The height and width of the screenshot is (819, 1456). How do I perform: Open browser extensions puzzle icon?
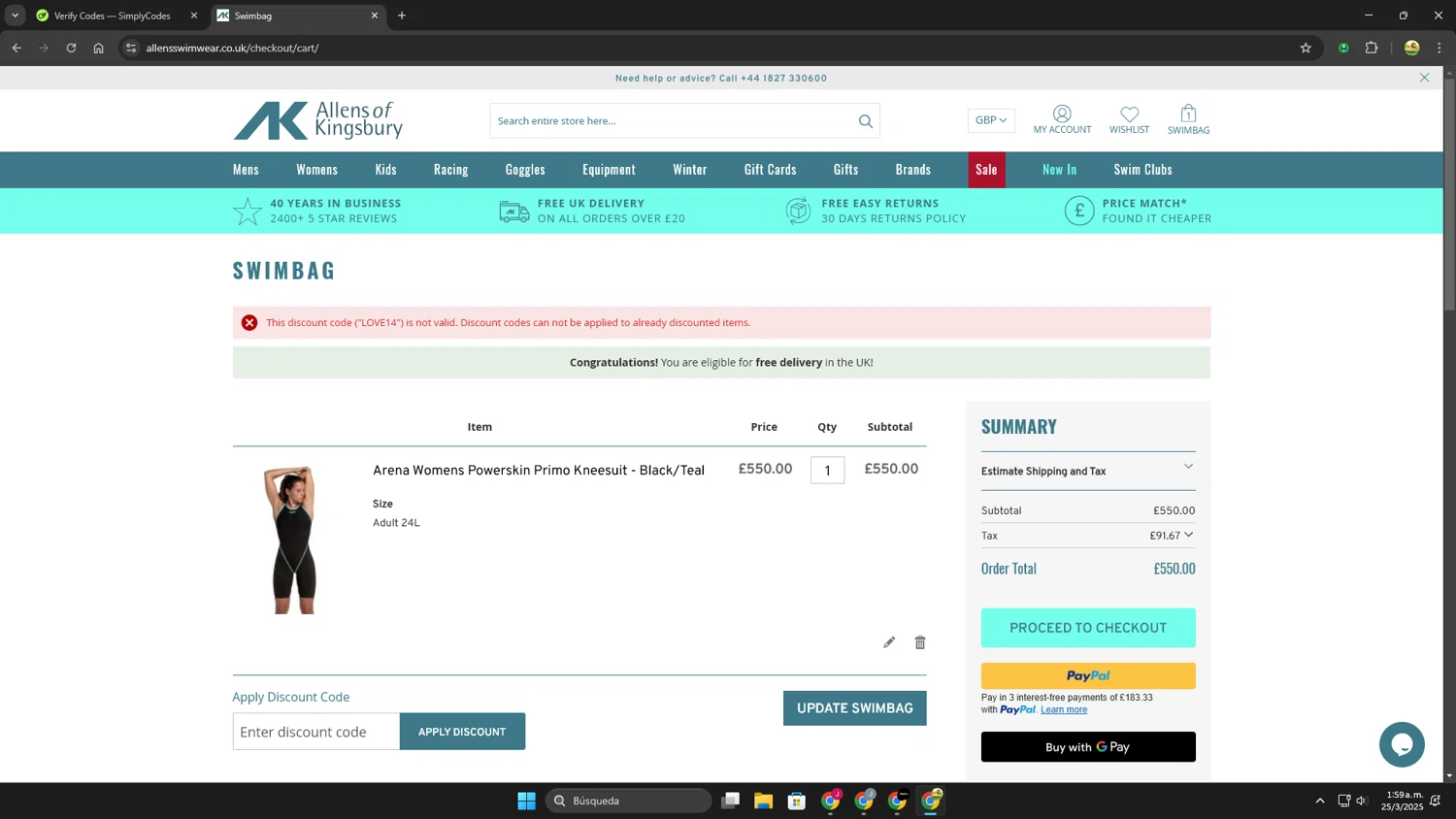1372,48
